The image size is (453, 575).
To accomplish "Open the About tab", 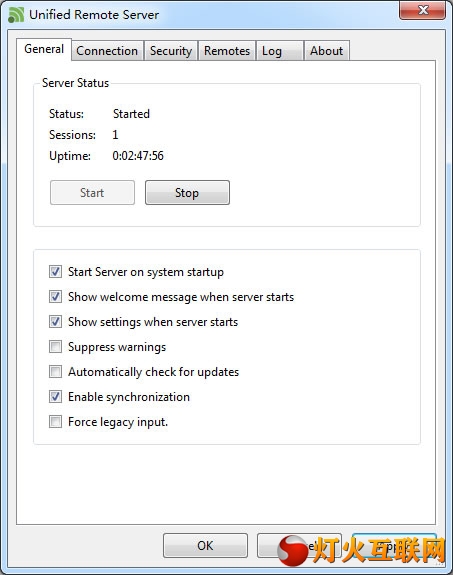I will [326, 51].
